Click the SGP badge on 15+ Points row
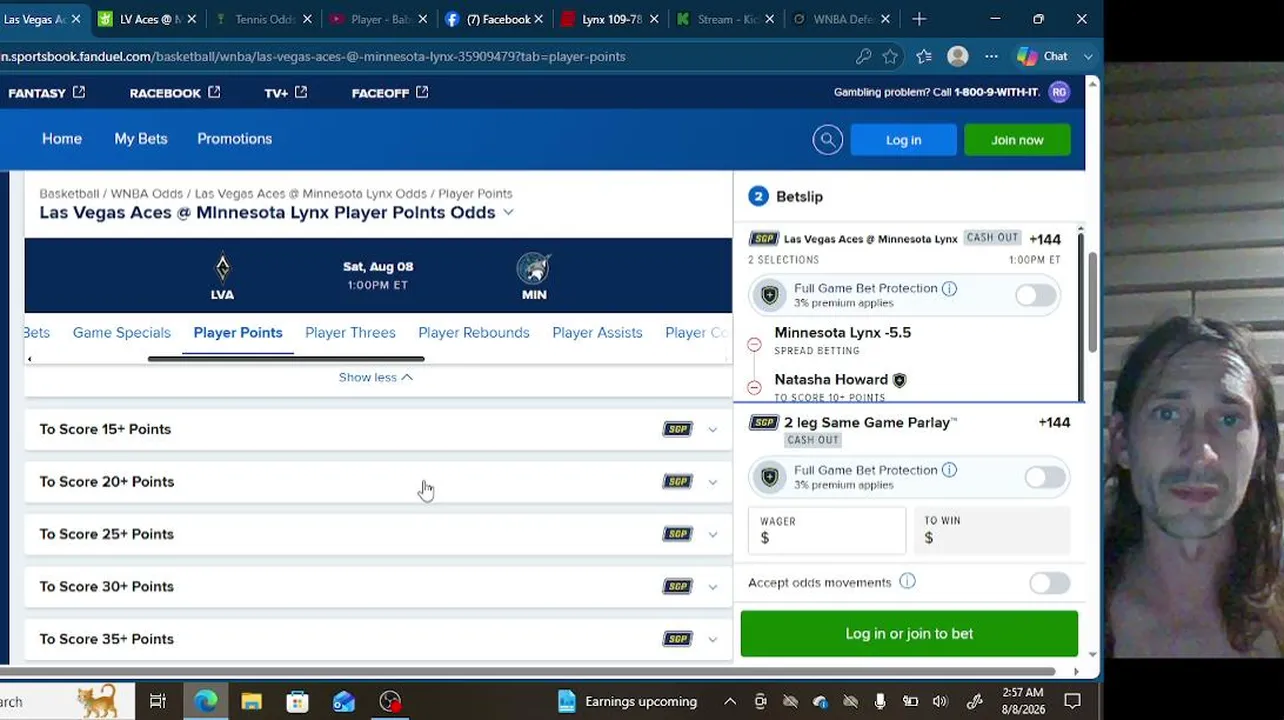Screen dimensions: 1284x720 coord(677,429)
